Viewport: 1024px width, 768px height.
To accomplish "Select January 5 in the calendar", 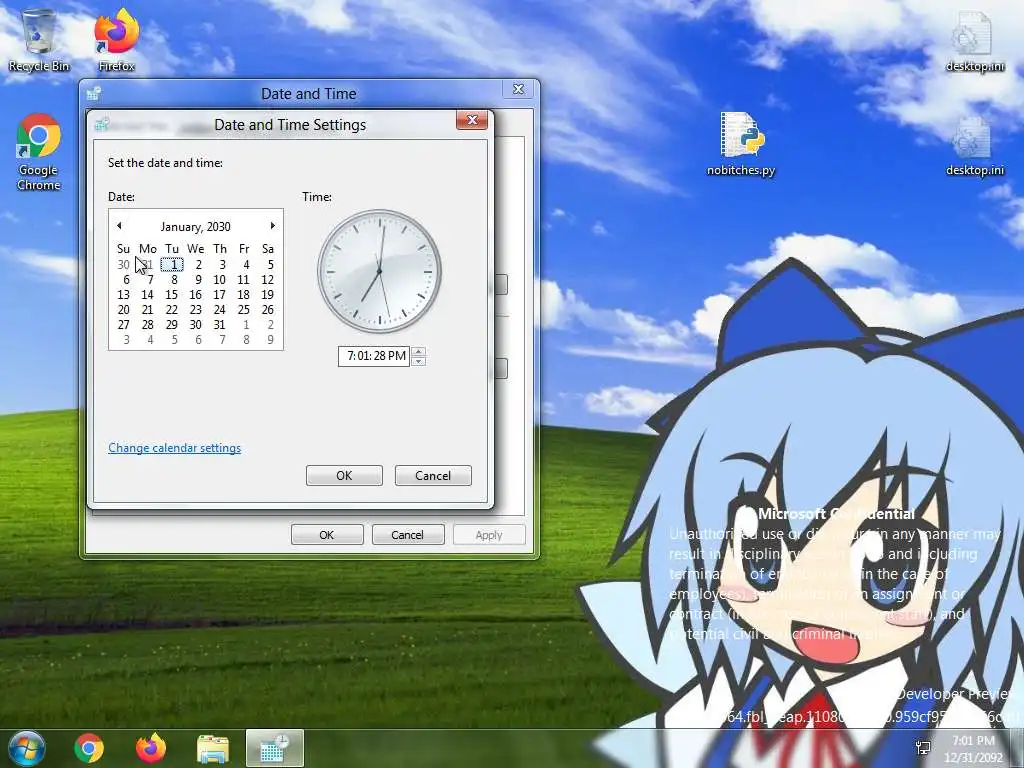I will (x=270, y=264).
